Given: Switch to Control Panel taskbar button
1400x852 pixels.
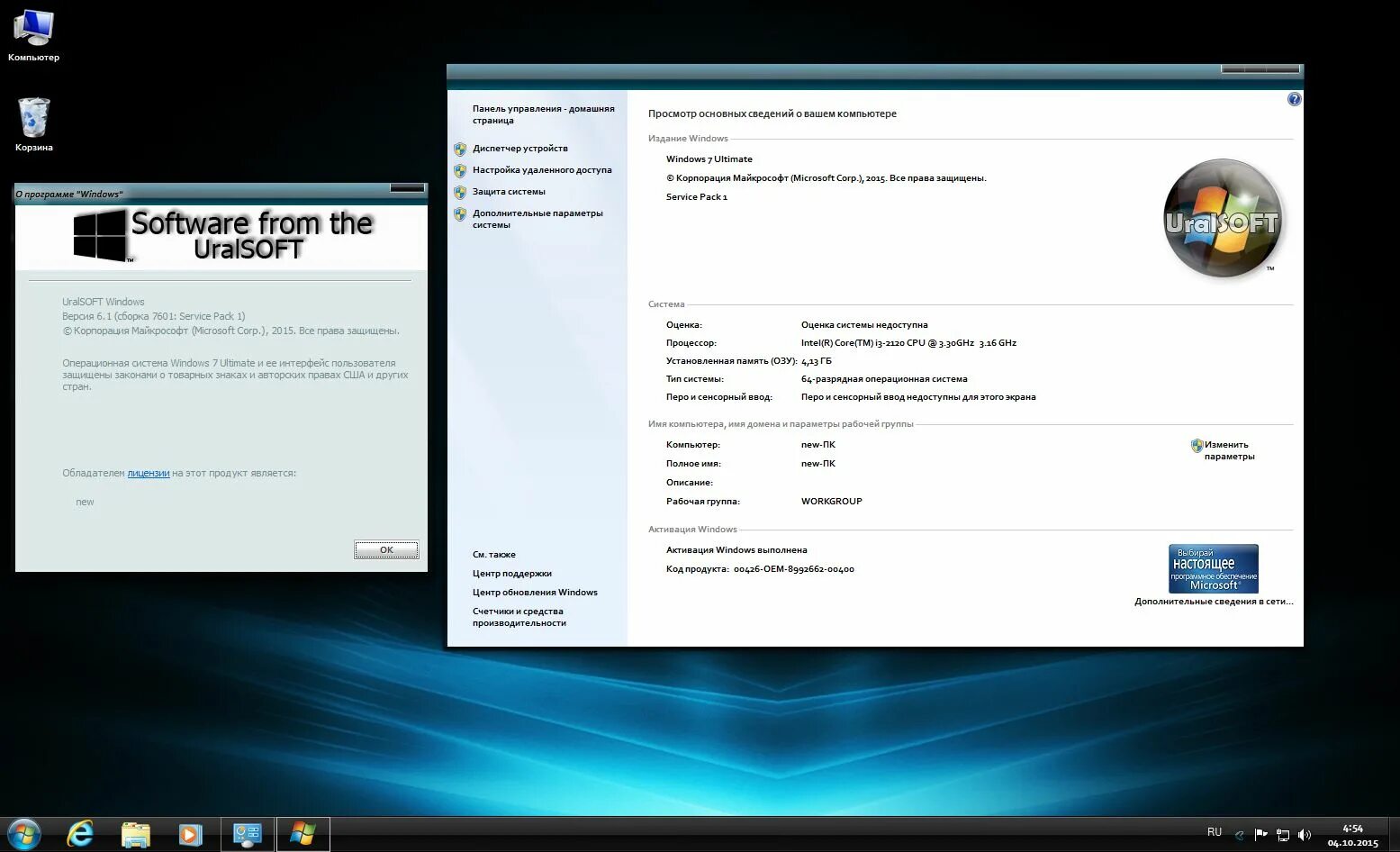Looking at the screenshot, I should point(247,834).
